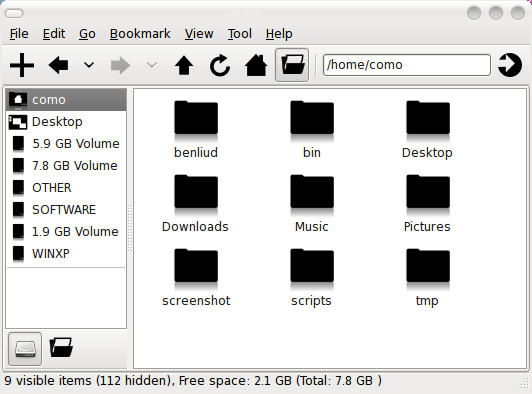Click the /home/como path field
This screenshot has height=394, width=532.
(407, 65)
